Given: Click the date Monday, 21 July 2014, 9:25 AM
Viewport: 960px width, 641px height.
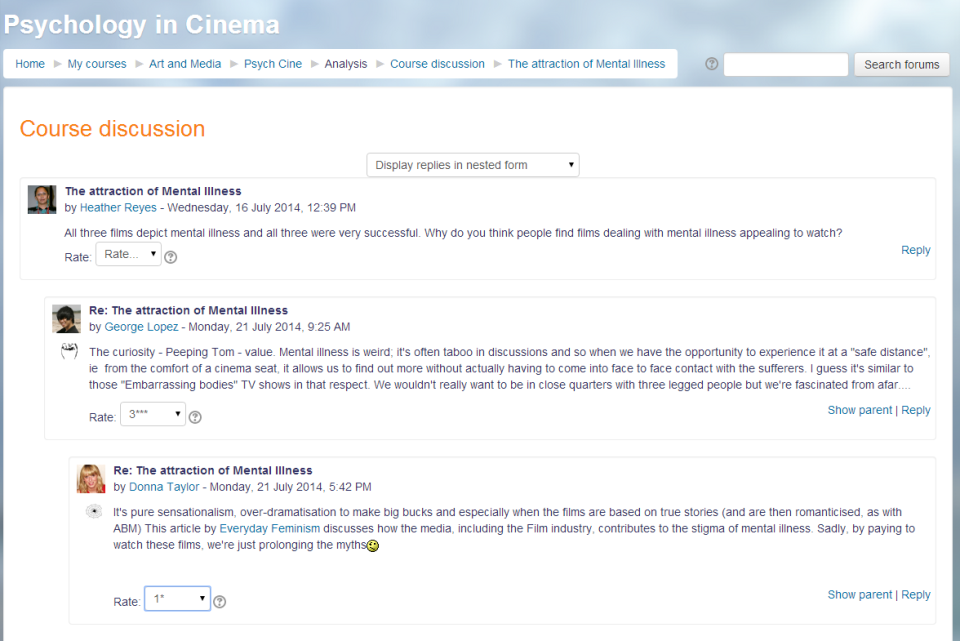Looking at the screenshot, I should 269,327.
